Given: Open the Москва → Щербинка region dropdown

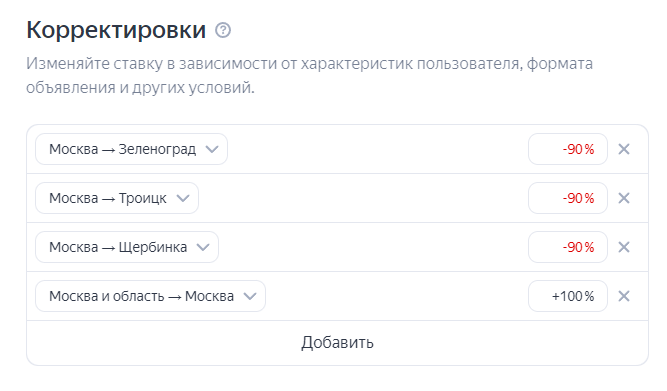Looking at the screenshot, I should click(x=127, y=247).
